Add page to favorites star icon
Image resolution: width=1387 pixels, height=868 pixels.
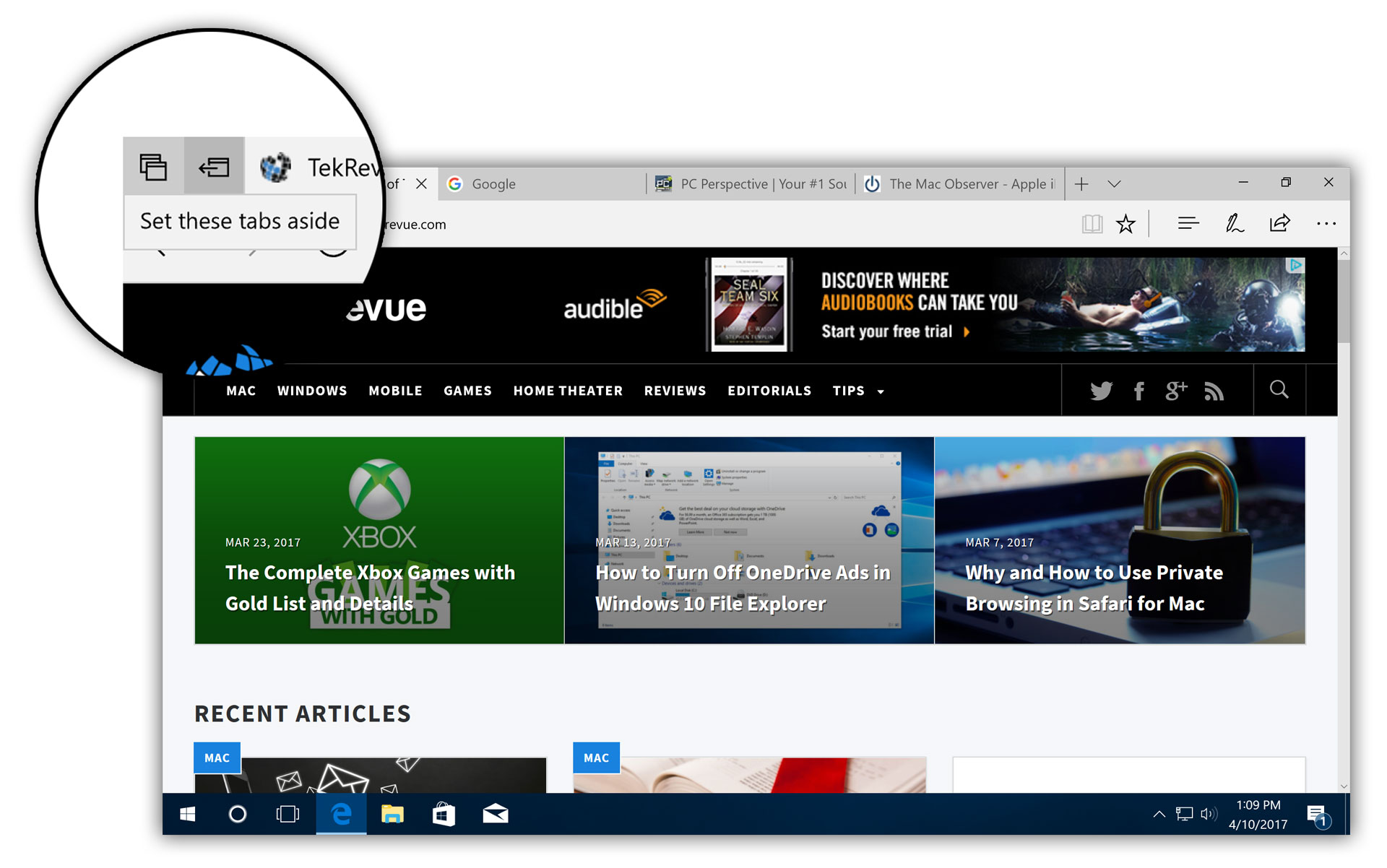tap(1125, 224)
